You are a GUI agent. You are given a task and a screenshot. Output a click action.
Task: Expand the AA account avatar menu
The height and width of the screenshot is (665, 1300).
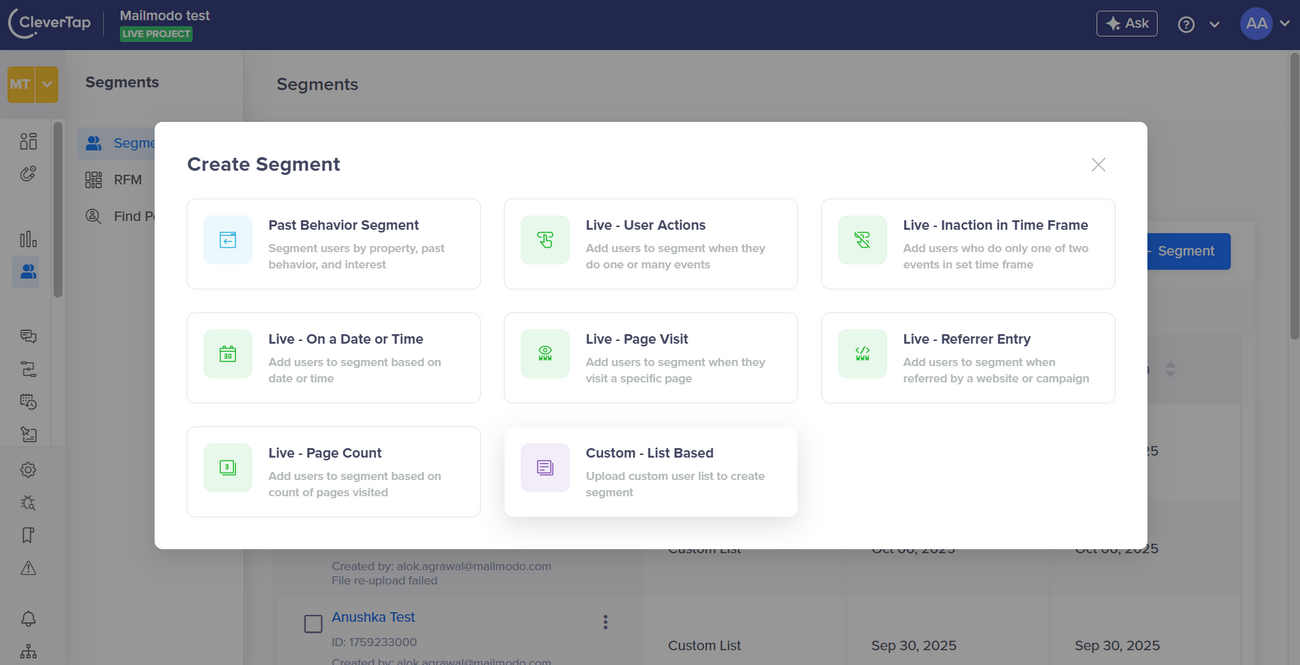click(x=1265, y=24)
